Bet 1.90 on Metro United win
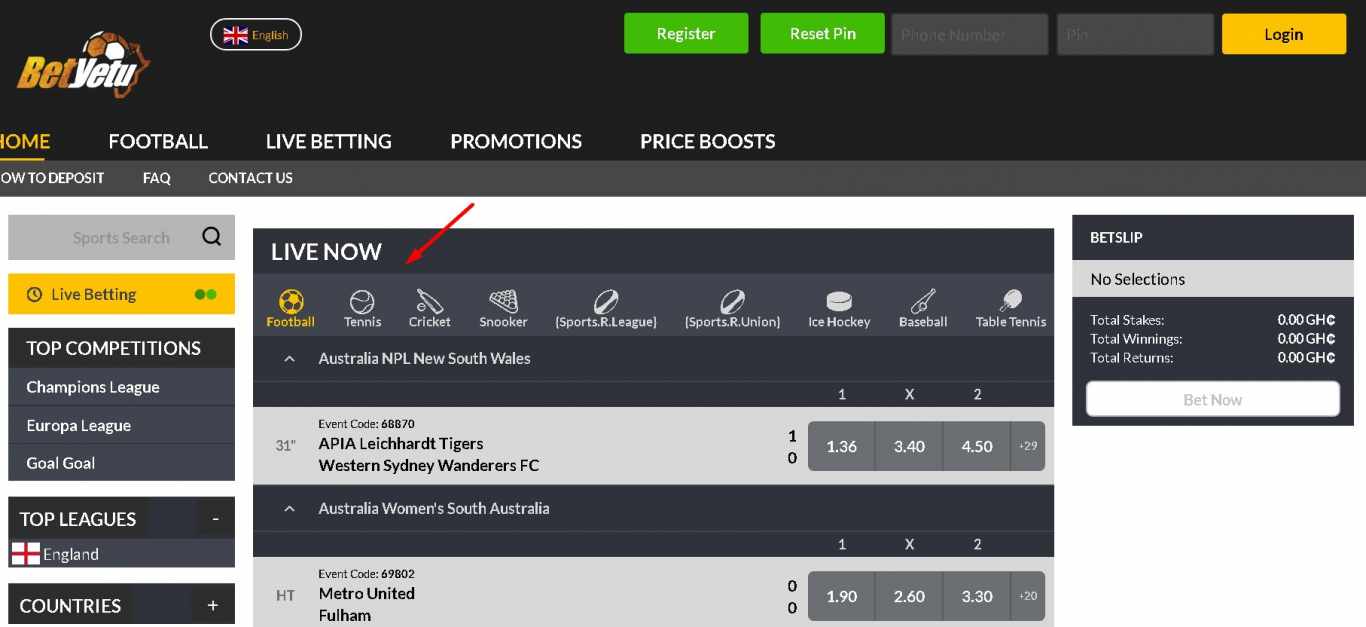Viewport: 1366px width, 627px height. [841, 596]
